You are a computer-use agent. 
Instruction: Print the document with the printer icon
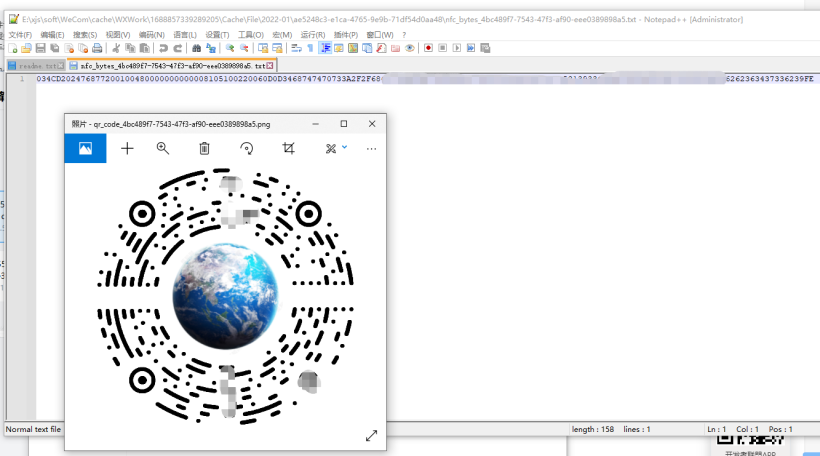tap(97, 48)
